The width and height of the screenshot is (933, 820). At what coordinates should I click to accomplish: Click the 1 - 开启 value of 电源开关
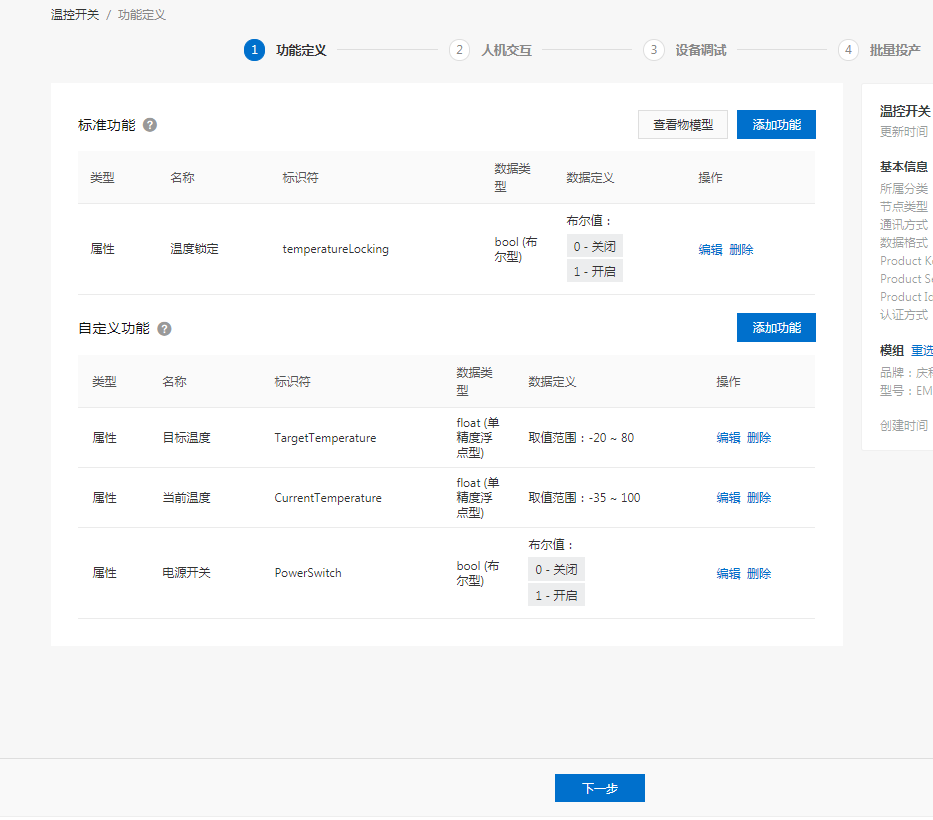pyautogui.click(x=556, y=595)
